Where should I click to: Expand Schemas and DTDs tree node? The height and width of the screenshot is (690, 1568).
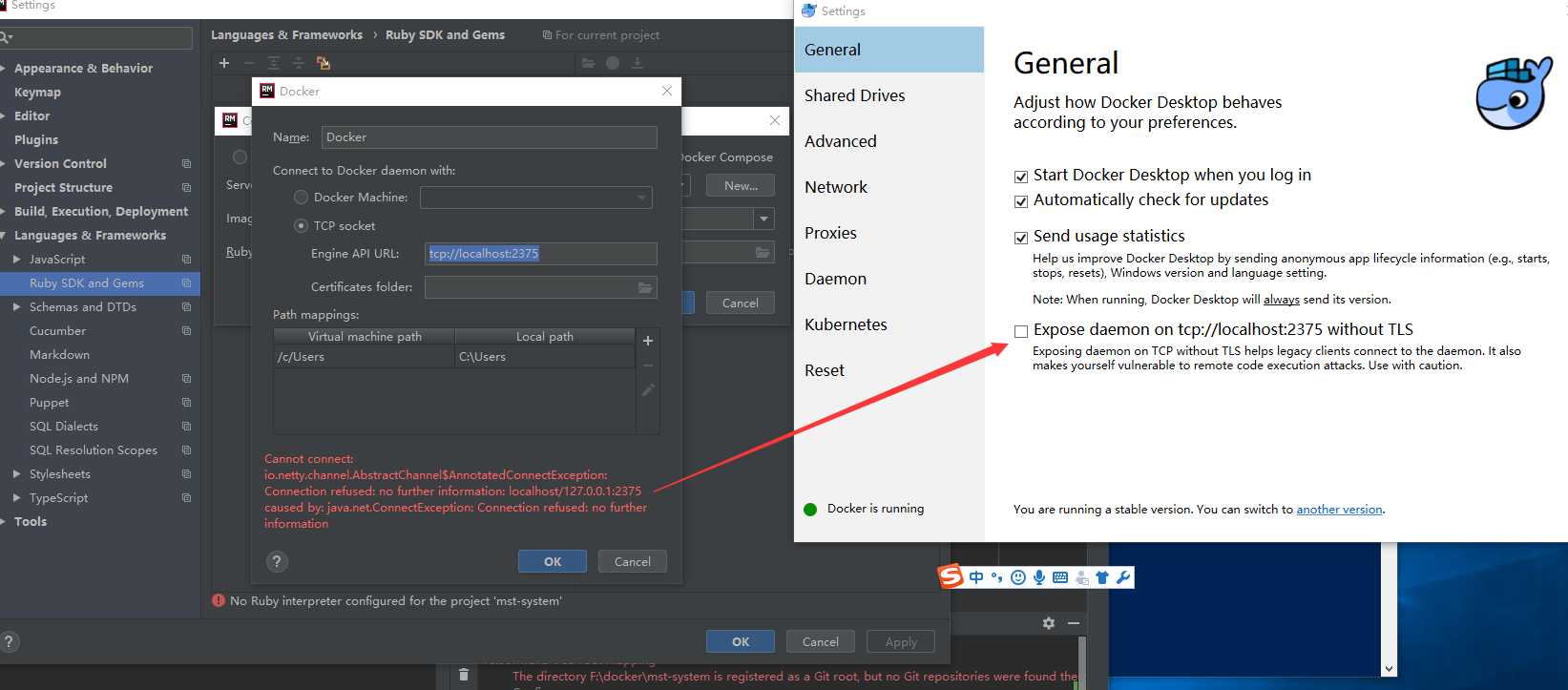pyautogui.click(x=17, y=306)
